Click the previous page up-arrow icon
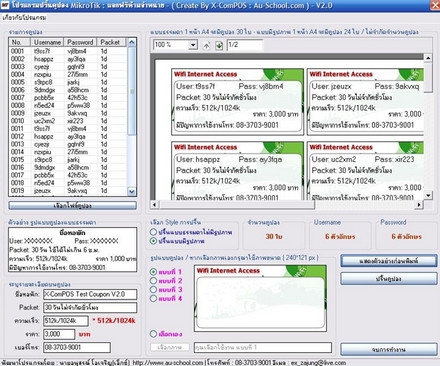The image size is (440, 366). click(x=206, y=45)
